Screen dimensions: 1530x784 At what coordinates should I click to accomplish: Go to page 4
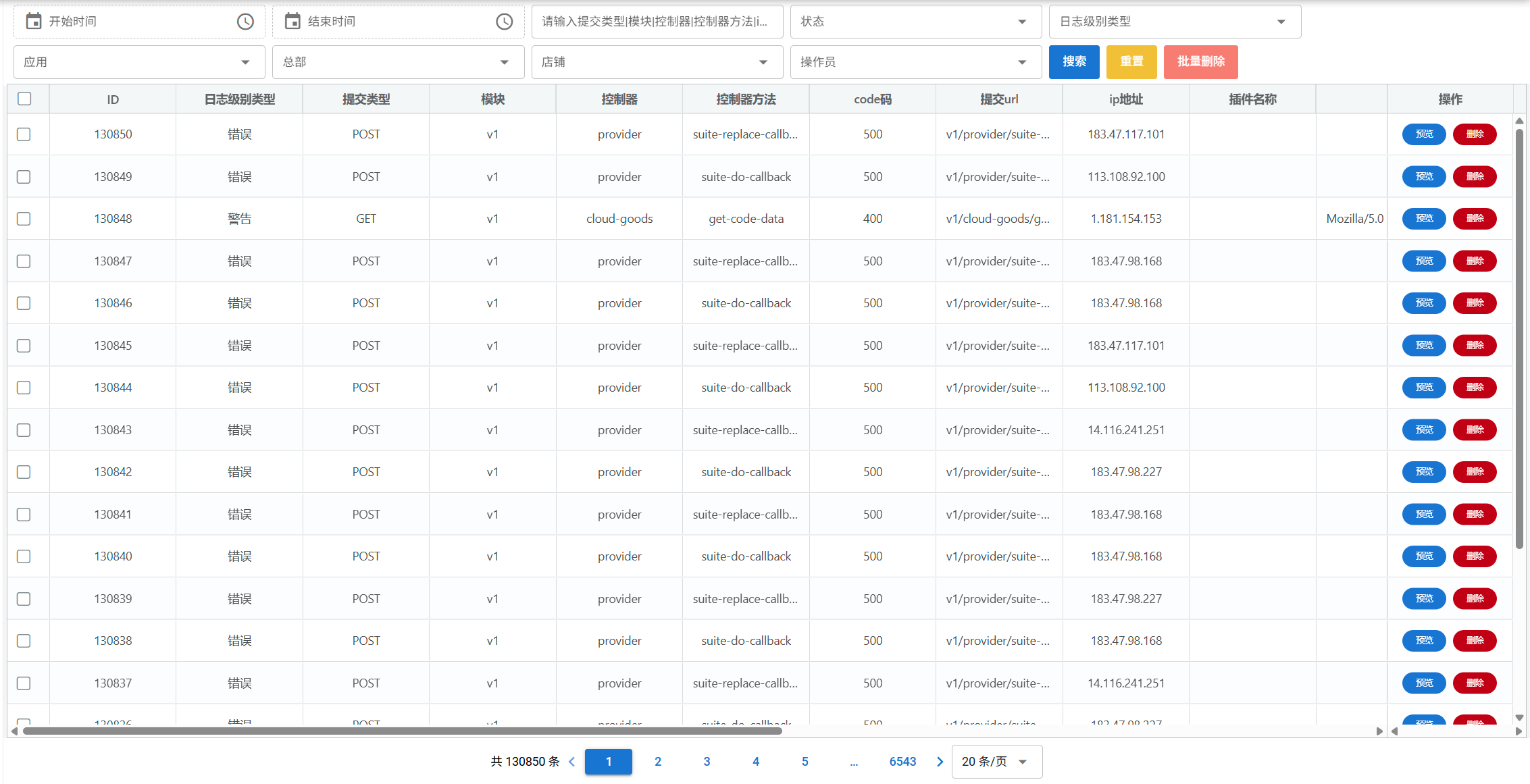(x=756, y=762)
